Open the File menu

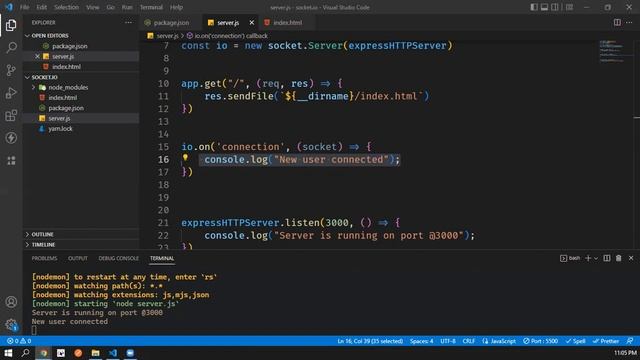coord(24,7)
